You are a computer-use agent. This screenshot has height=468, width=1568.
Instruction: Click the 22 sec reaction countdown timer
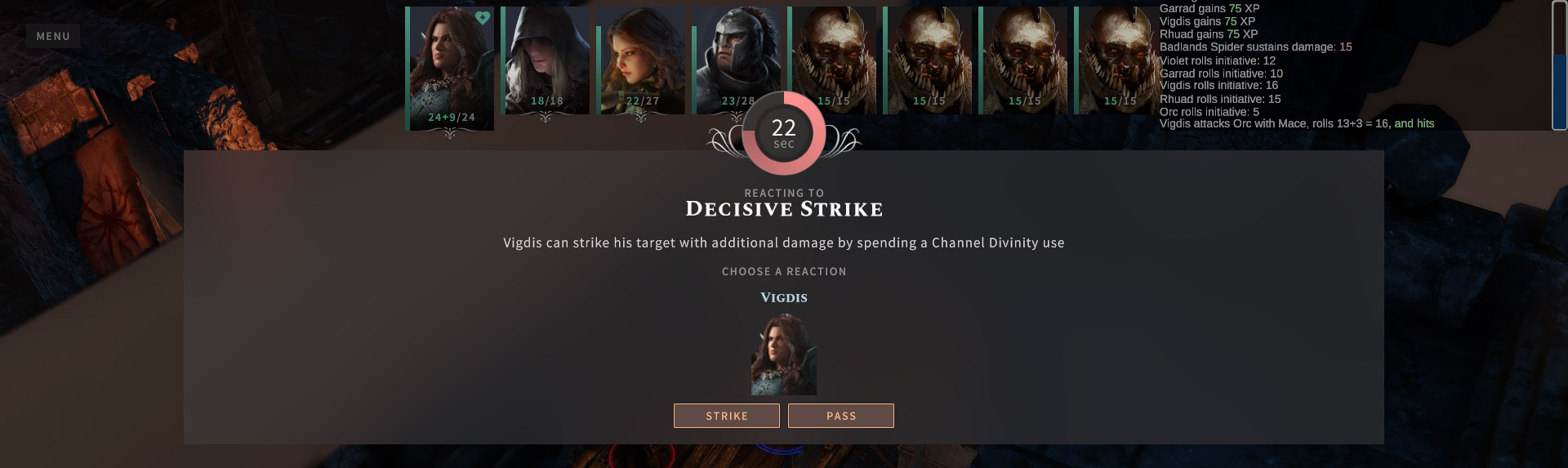[x=783, y=132]
